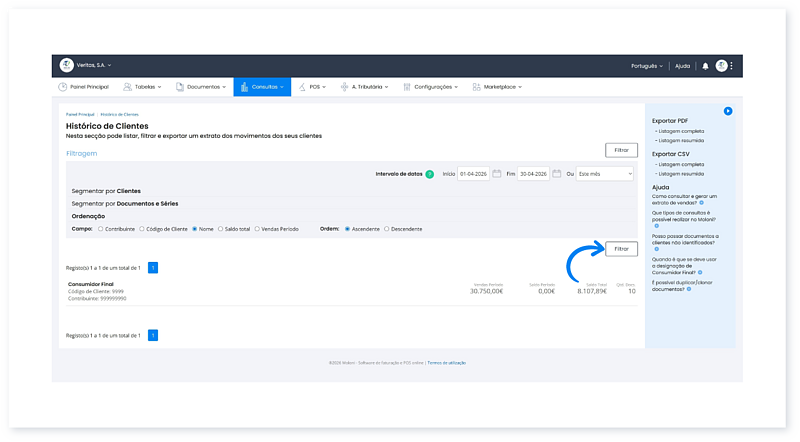The height and width of the screenshot is (442, 800).
Task: Open the calendar picker for Fim date
Action: click(557, 174)
